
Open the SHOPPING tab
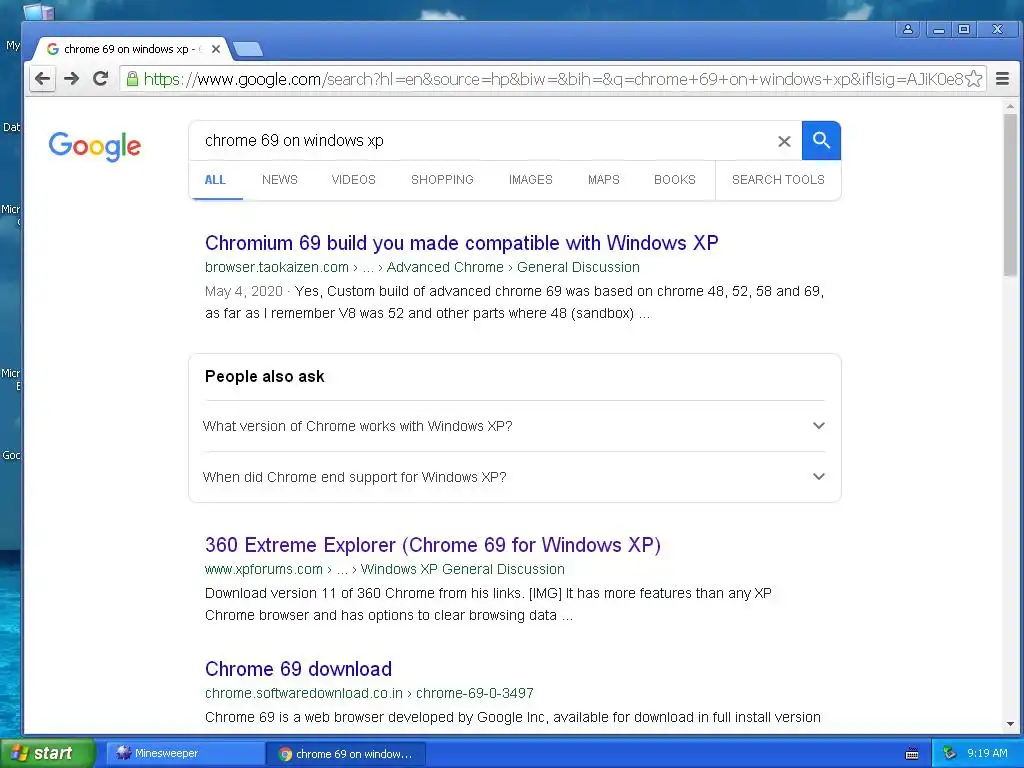[442, 180]
